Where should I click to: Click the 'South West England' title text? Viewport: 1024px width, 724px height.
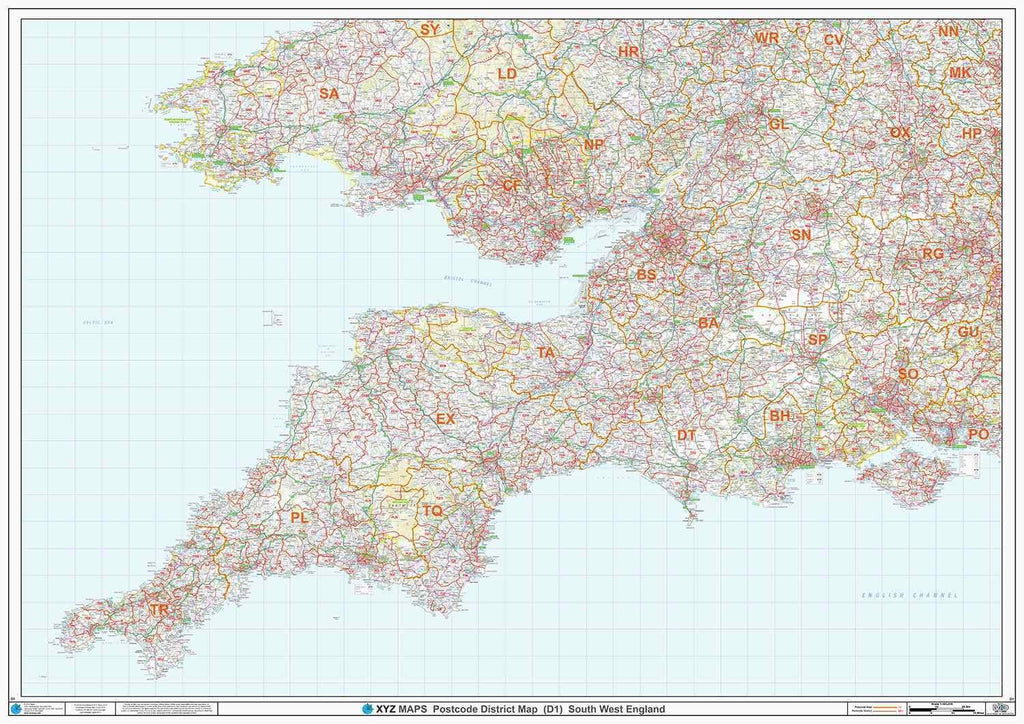tap(619, 709)
